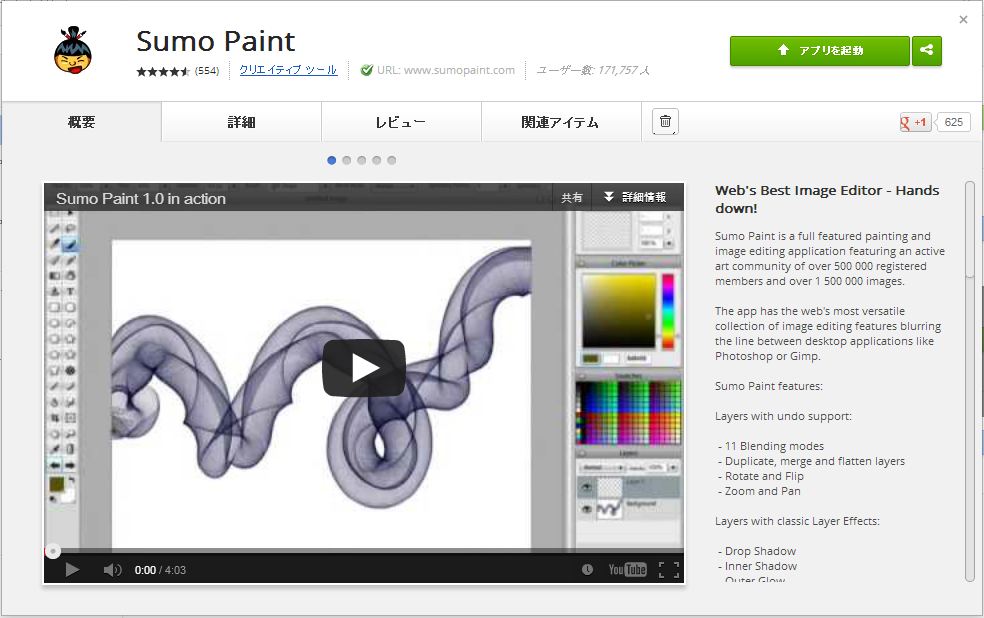Go to the 関連アイテム tab
The image size is (984, 618).
click(562, 122)
